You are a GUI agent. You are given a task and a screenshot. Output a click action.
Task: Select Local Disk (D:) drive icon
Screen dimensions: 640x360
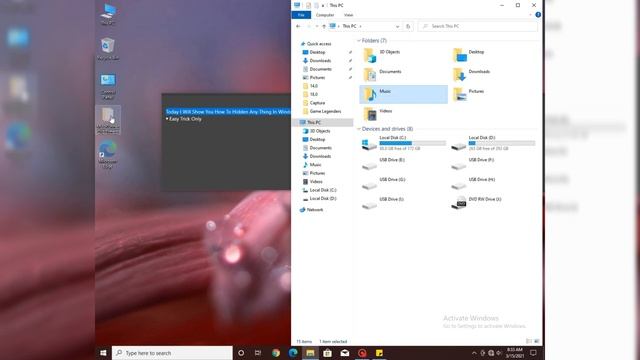[x=458, y=146]
